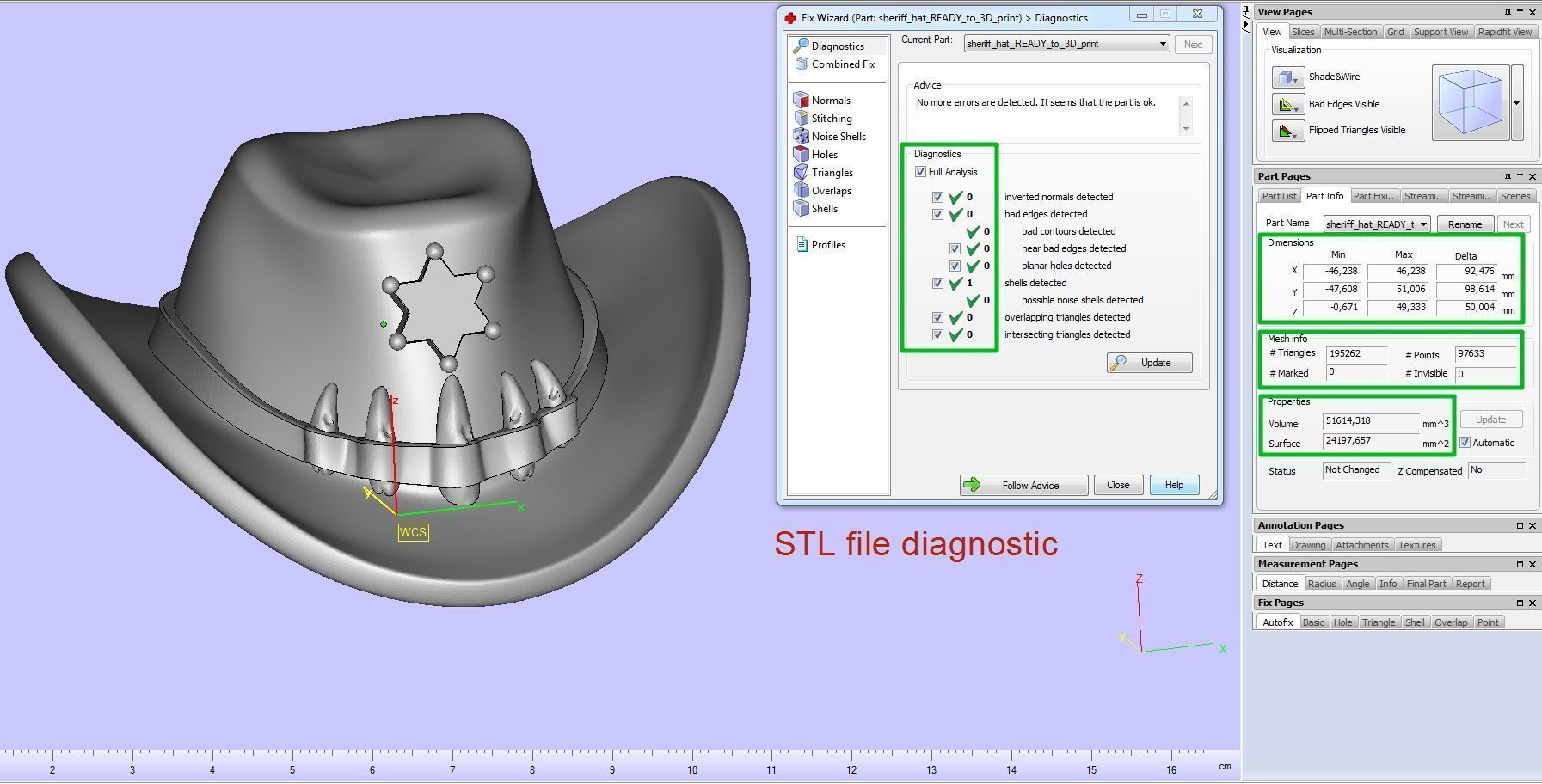Open the Part Fixi.. tab

click(x=1373, y=196)
